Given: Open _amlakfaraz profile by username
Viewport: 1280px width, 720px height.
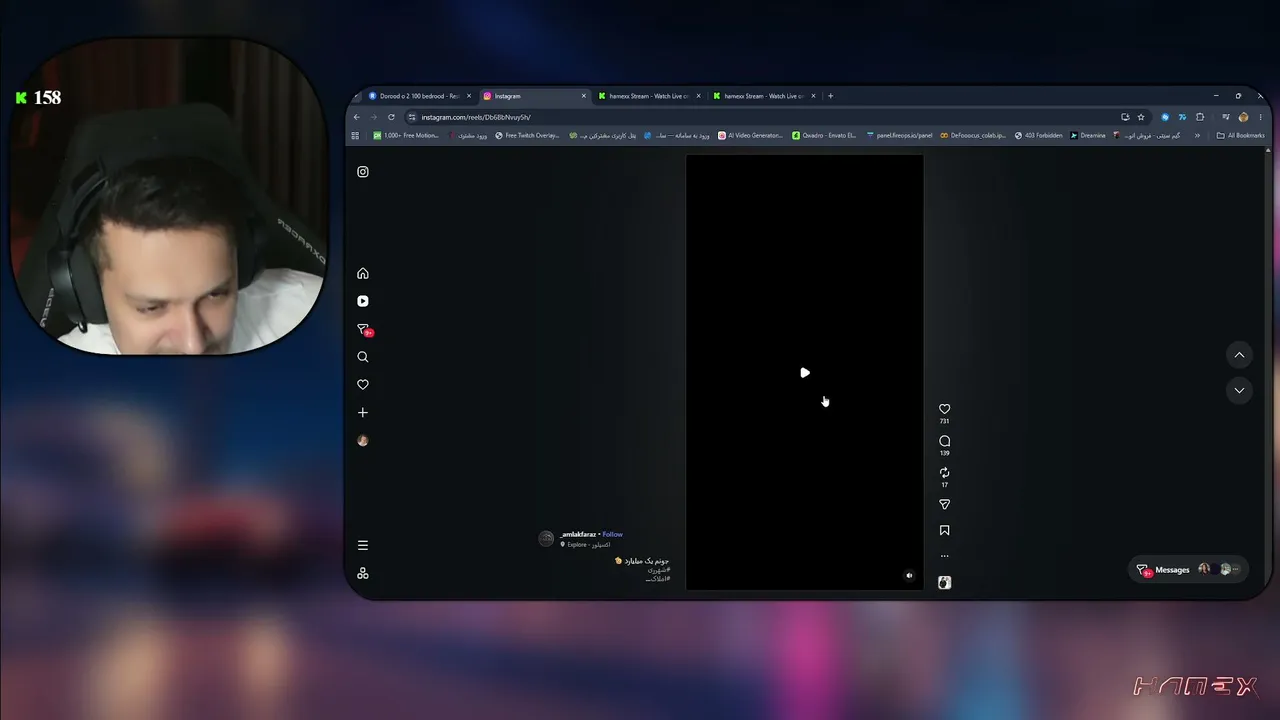Looking at the screenshot, I should click(x=578, y=535).
